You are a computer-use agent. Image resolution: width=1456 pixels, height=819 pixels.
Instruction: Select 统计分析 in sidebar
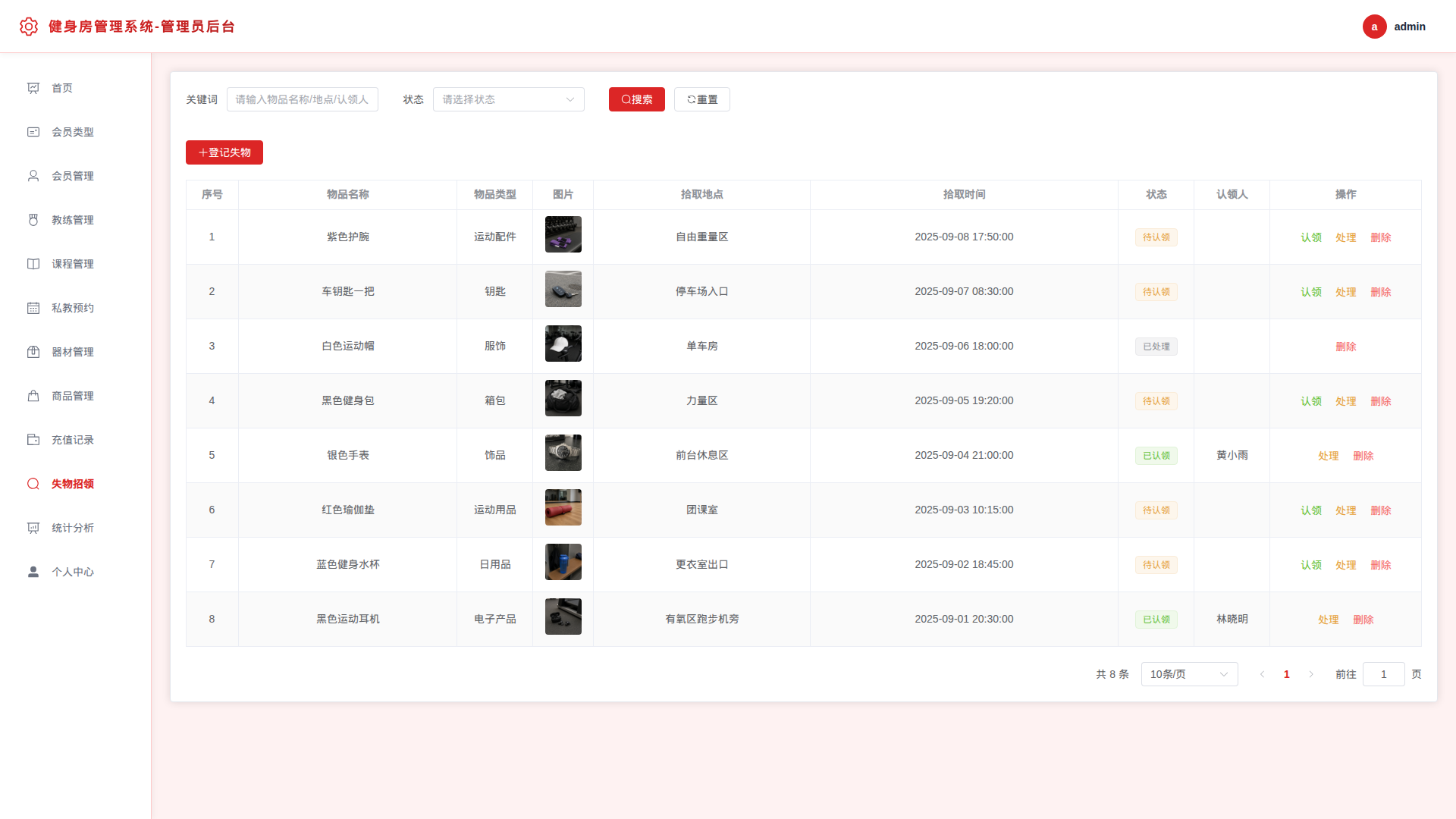pos(75,528)
